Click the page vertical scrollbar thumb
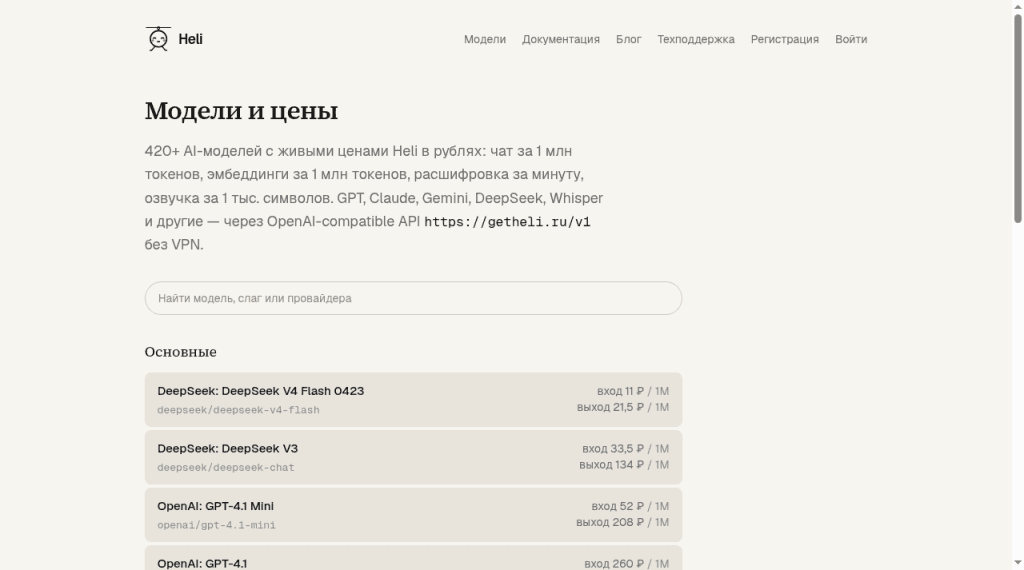Viewport: 1024px width, 570px height. tap(1017, 119)
